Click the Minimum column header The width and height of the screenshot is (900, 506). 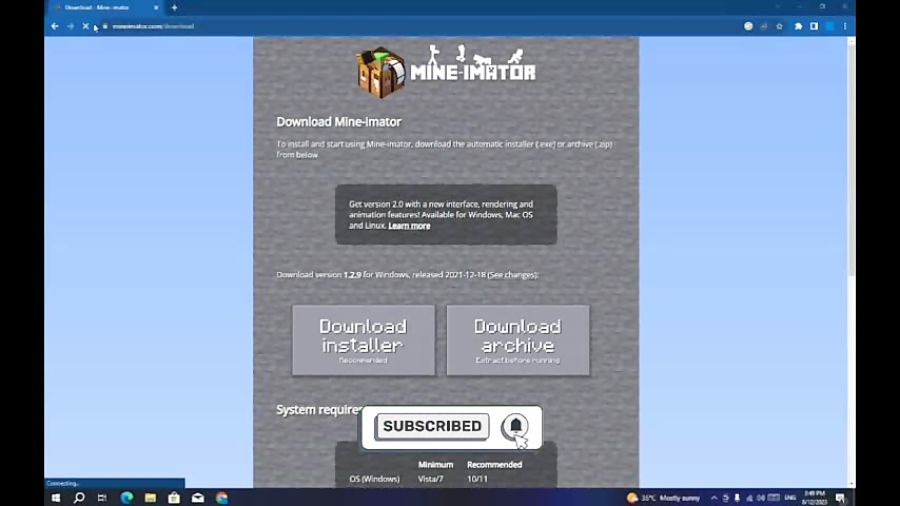tap(436, 465)
